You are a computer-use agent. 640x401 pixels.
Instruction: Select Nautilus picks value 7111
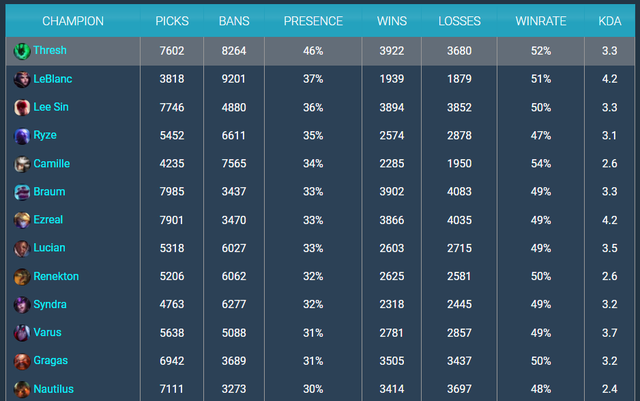click(172, 389)
